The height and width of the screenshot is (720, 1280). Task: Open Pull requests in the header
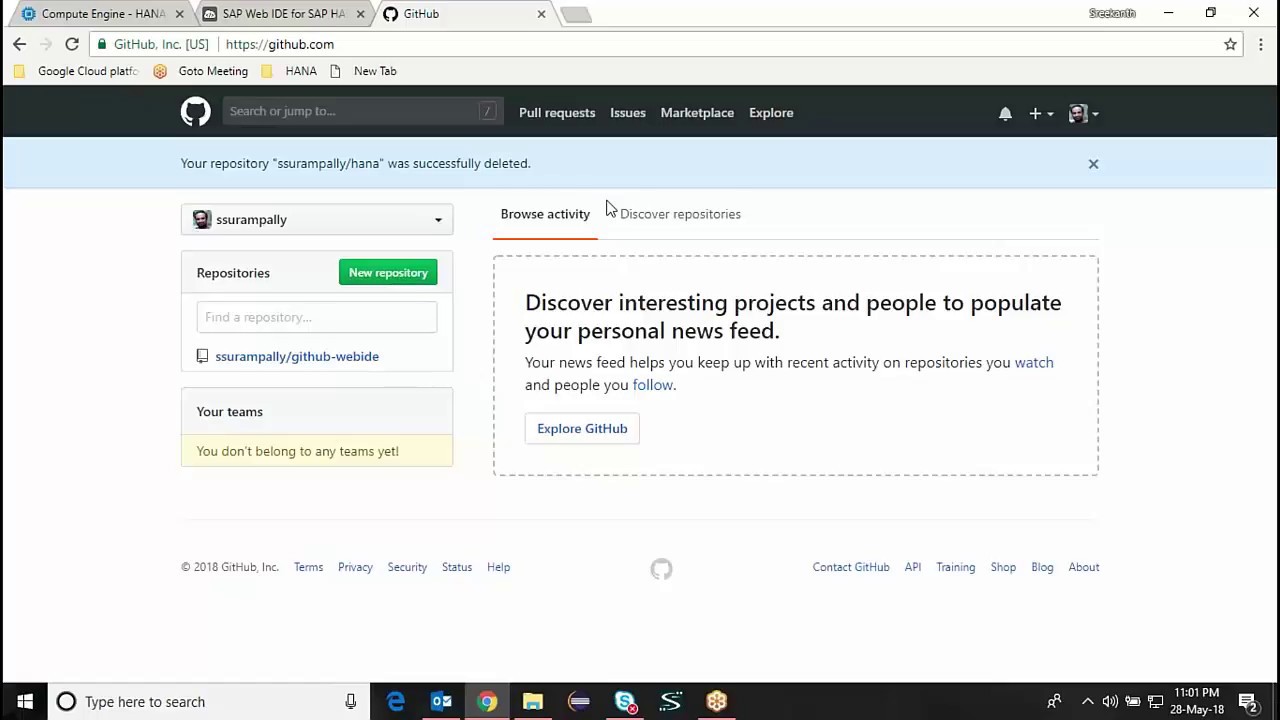tap(557, 113)
